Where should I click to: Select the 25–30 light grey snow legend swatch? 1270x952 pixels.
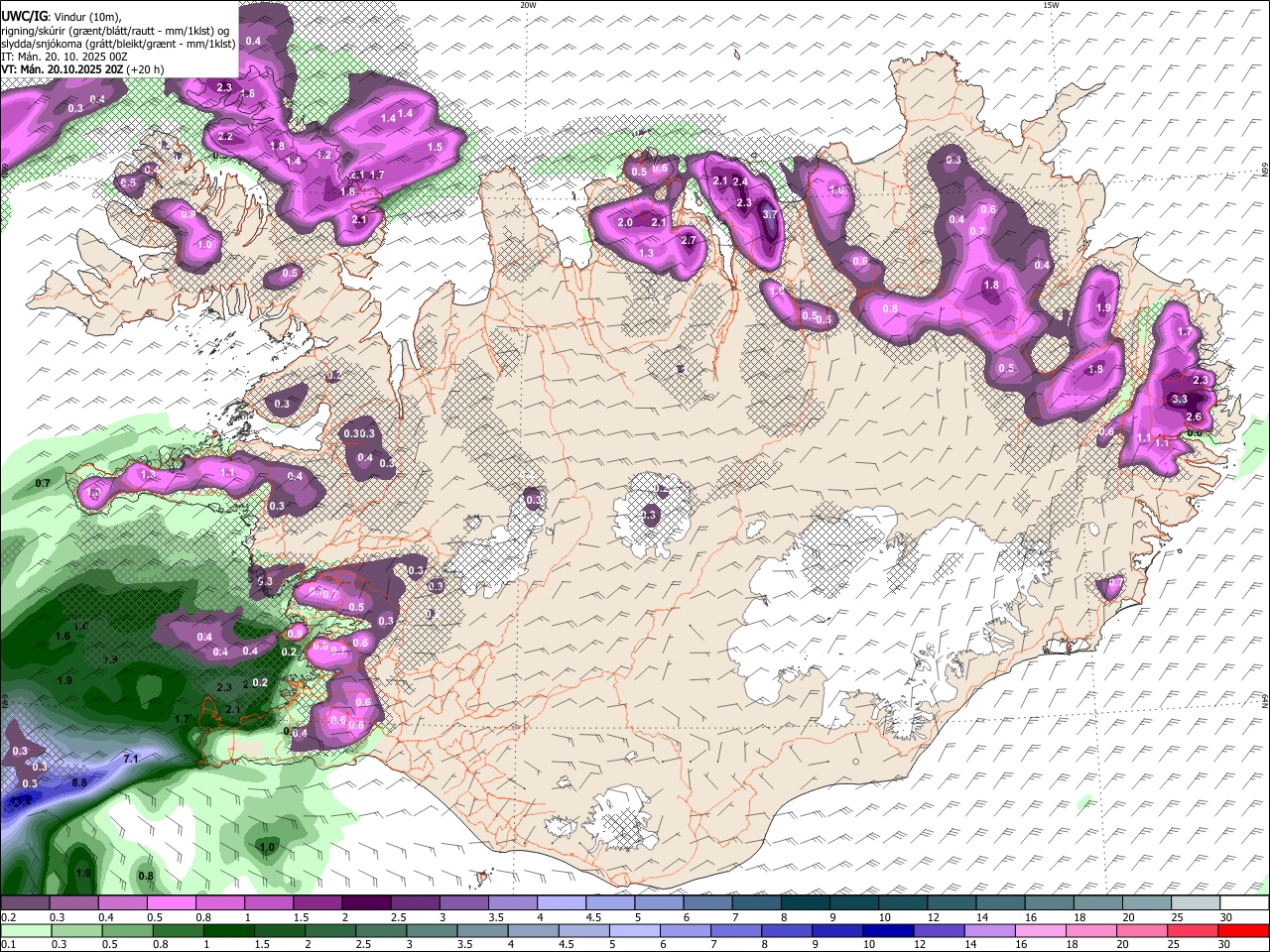click(x=1196, y=903)
